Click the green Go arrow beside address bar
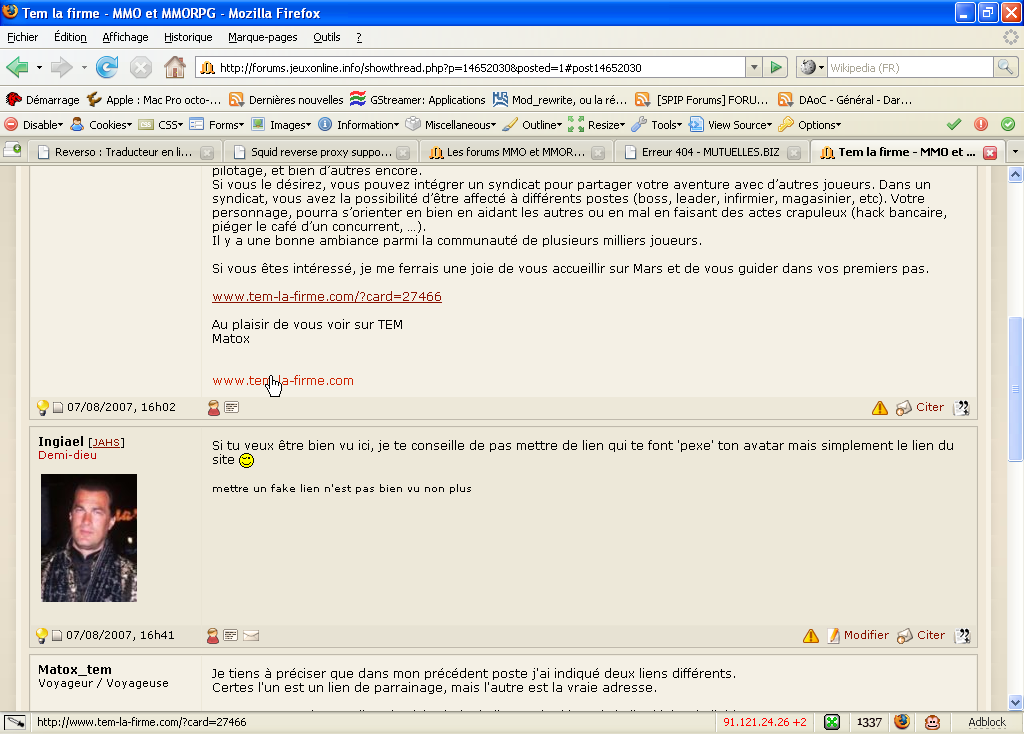This screenshot has height=734, width=1024. pyautogui.click(x=776, y=67)
